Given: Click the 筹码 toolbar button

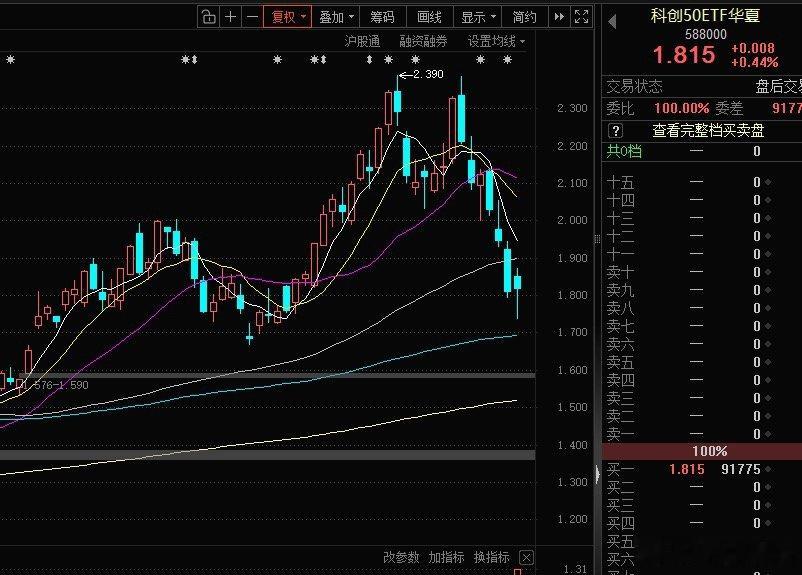Looking at the screenshot, I should 382,17.
